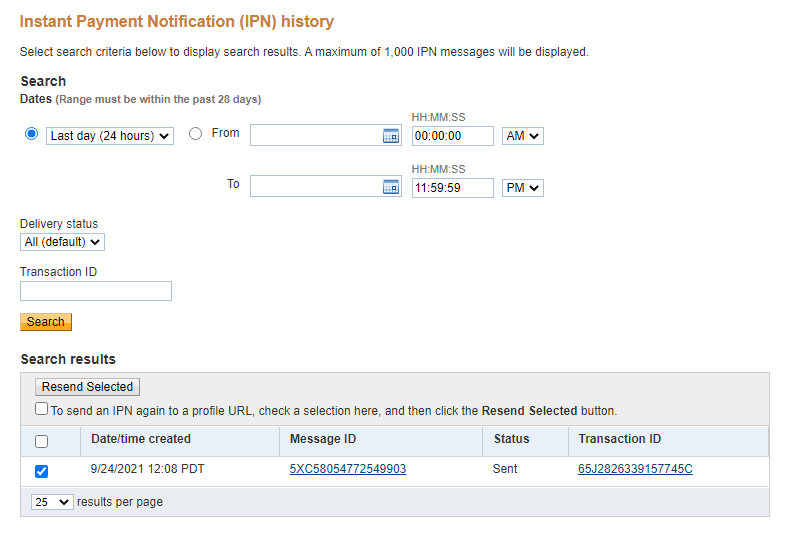Expand the Last day (24 hours) dropdown
Screen dimensions: 790x540
(110, 136)
